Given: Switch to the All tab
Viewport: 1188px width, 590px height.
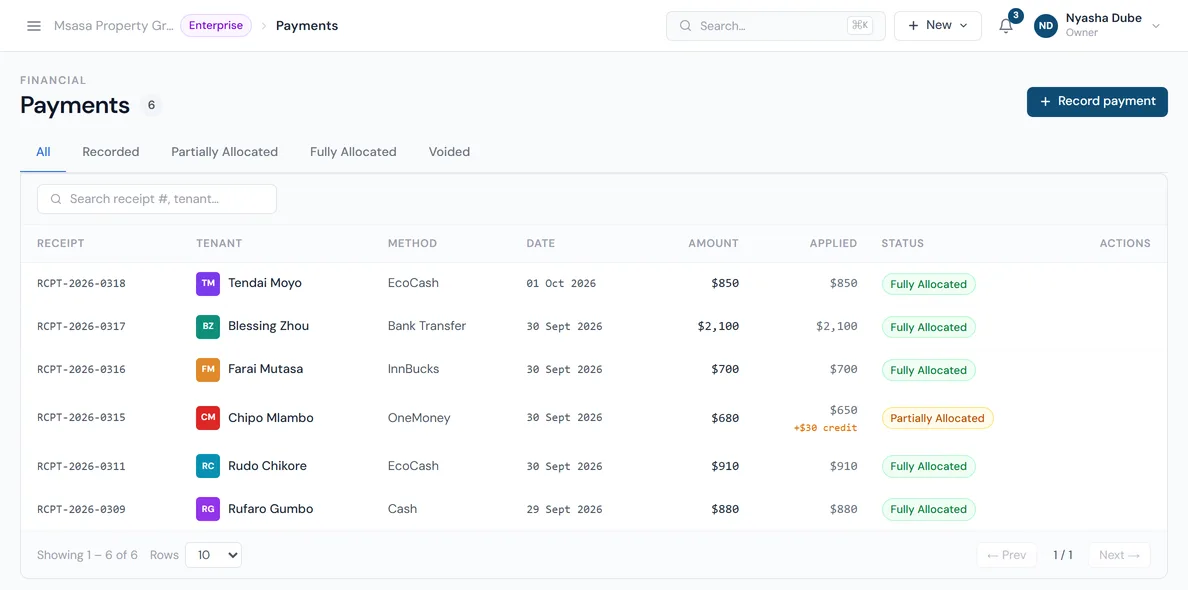Looking at the screenshot, I should click(43, 151).
